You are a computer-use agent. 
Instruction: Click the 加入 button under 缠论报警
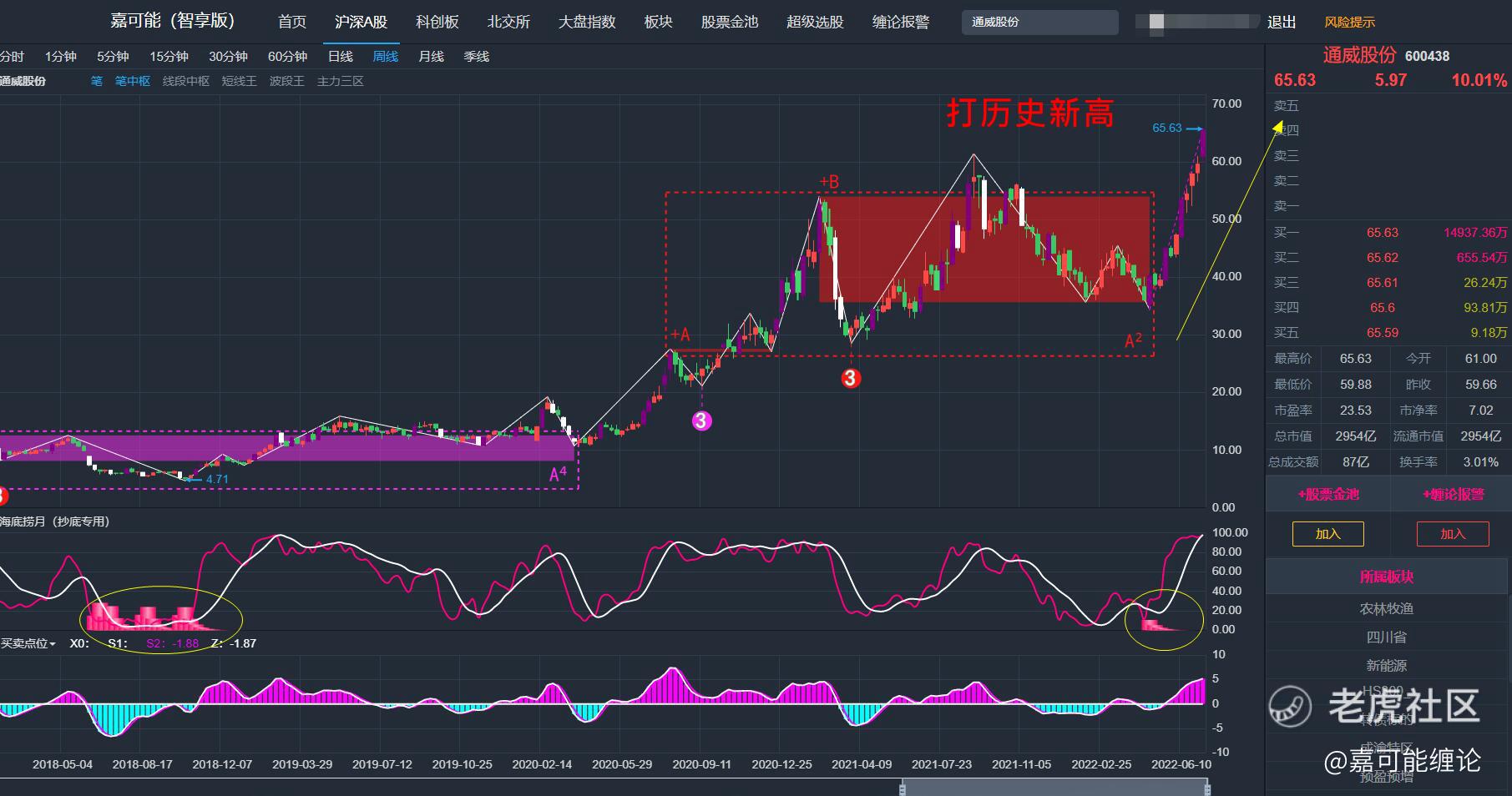pyautogui.click(x=1453, y=534)
